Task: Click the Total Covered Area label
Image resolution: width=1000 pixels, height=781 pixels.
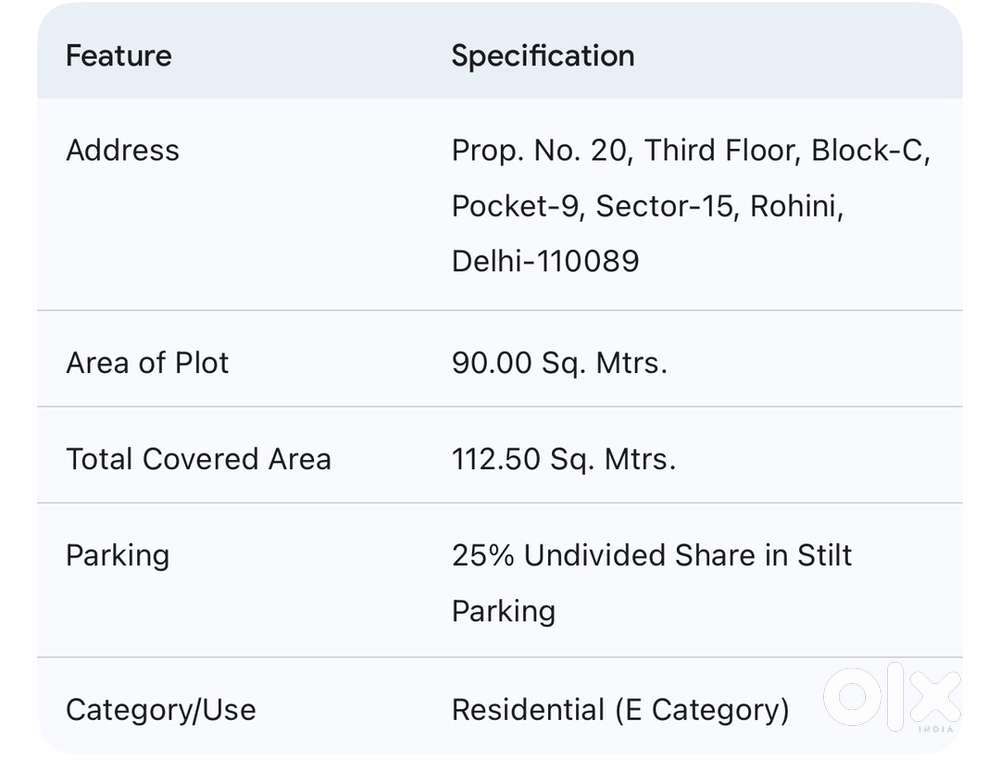Action: (x=198, y=459)
